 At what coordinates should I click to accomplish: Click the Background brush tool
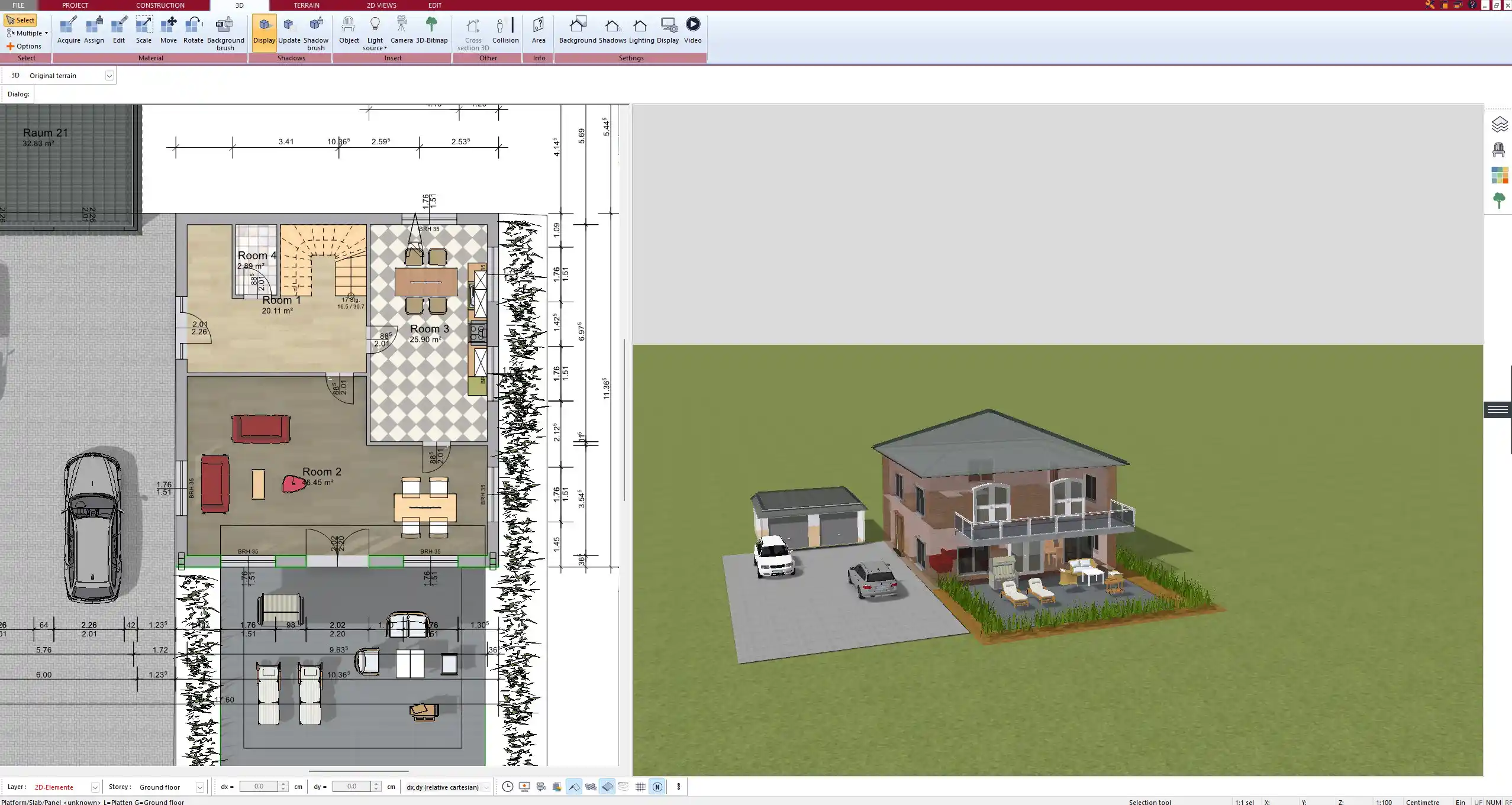[225, 32]
